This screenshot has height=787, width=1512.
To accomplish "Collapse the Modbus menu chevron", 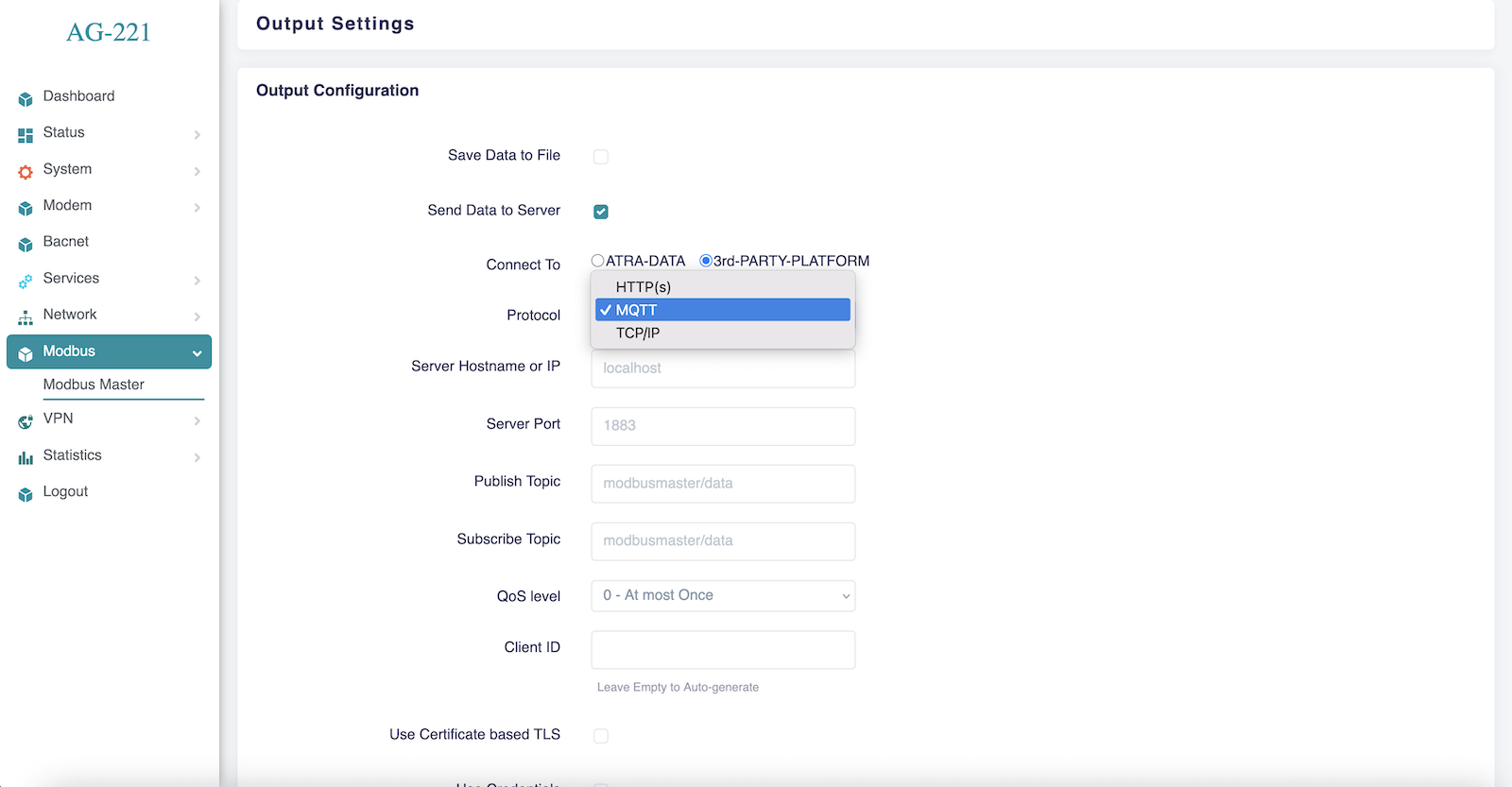I will tap(197, 353).
